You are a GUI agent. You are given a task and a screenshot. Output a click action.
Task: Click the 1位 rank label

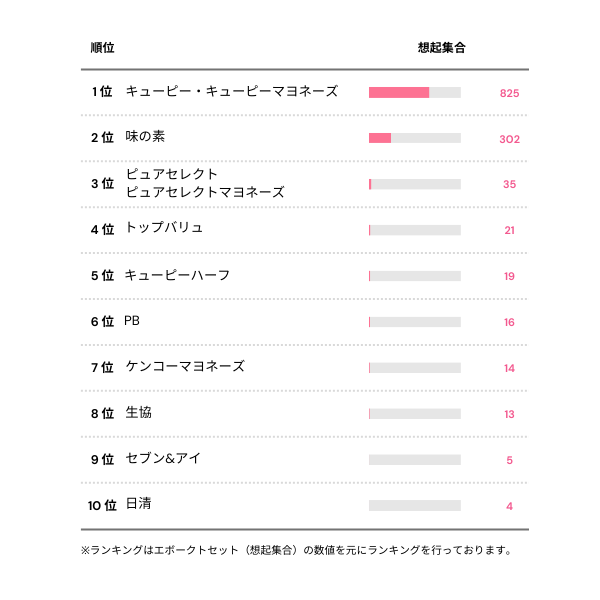pos(102,92)
